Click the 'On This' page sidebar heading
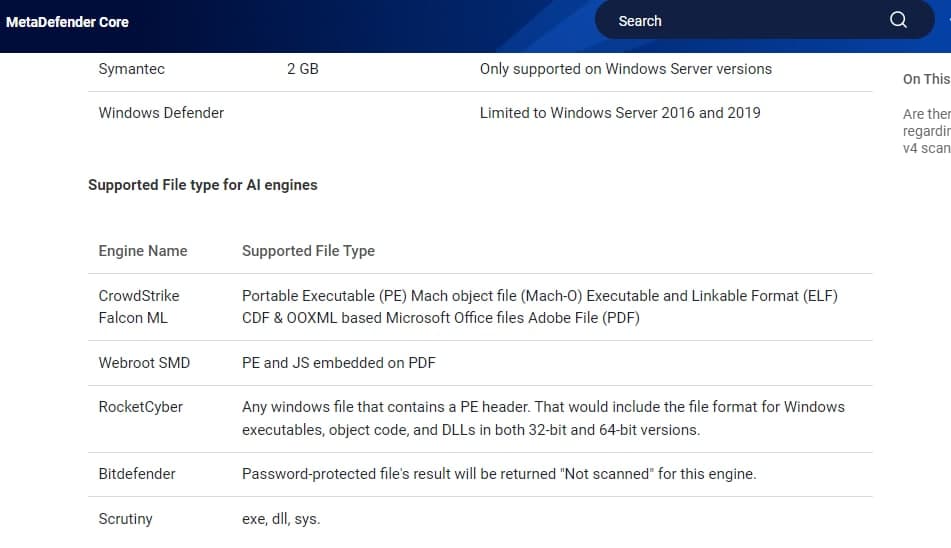Screen dimensions: 951x548 click(x=926, y=79)
